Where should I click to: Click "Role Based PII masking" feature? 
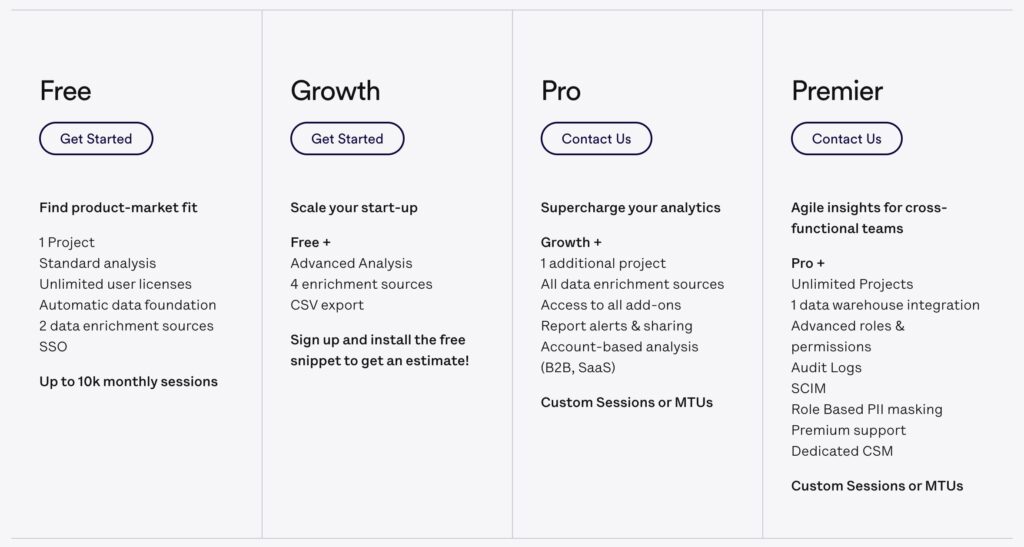[866, 409]
